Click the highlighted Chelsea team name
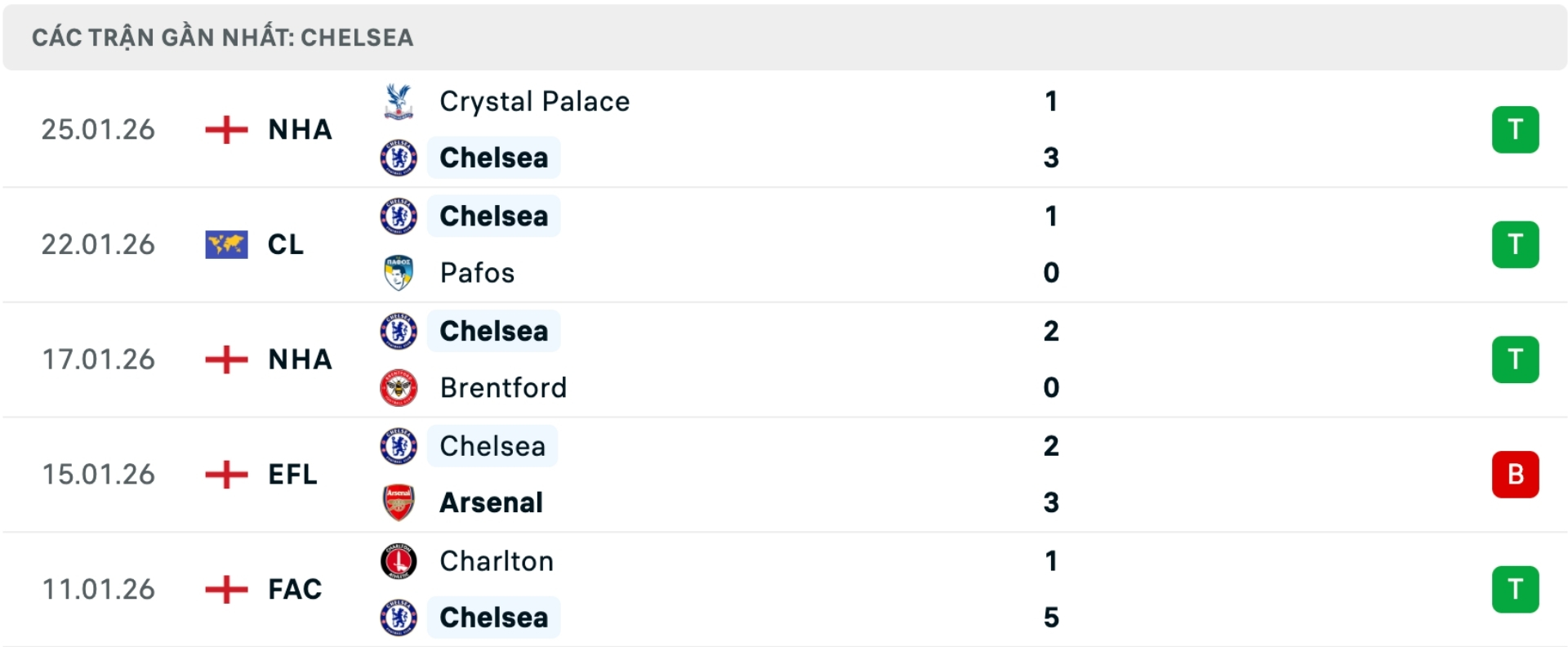Viewport: 1568px width, 647px height. click(493, 158)
